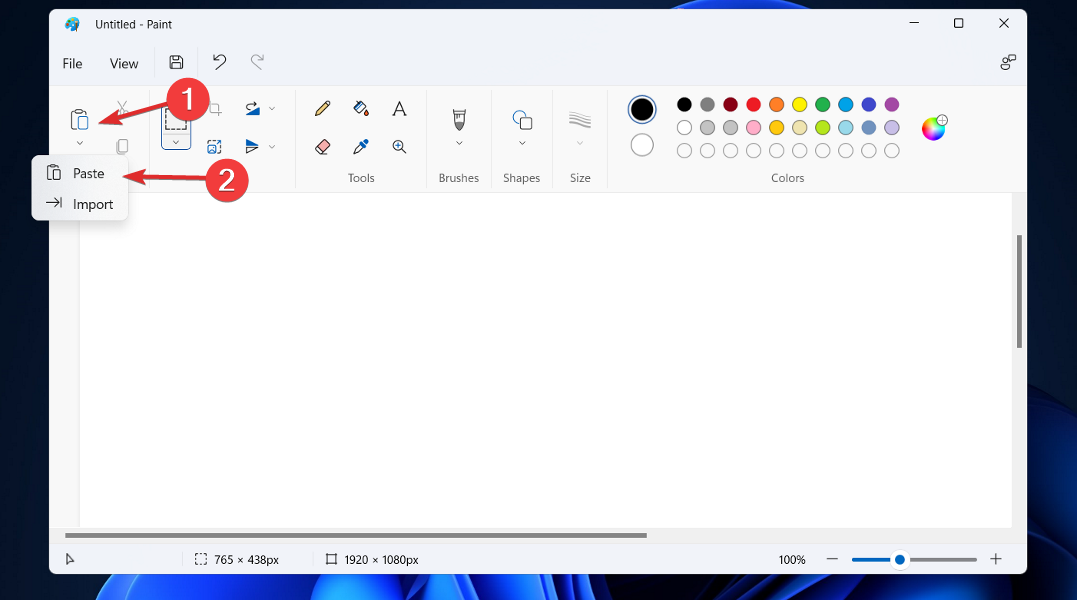Screen dimensions: 1077x600
Task: Select the Eraser tool
Action: click(x=322, y=146)
